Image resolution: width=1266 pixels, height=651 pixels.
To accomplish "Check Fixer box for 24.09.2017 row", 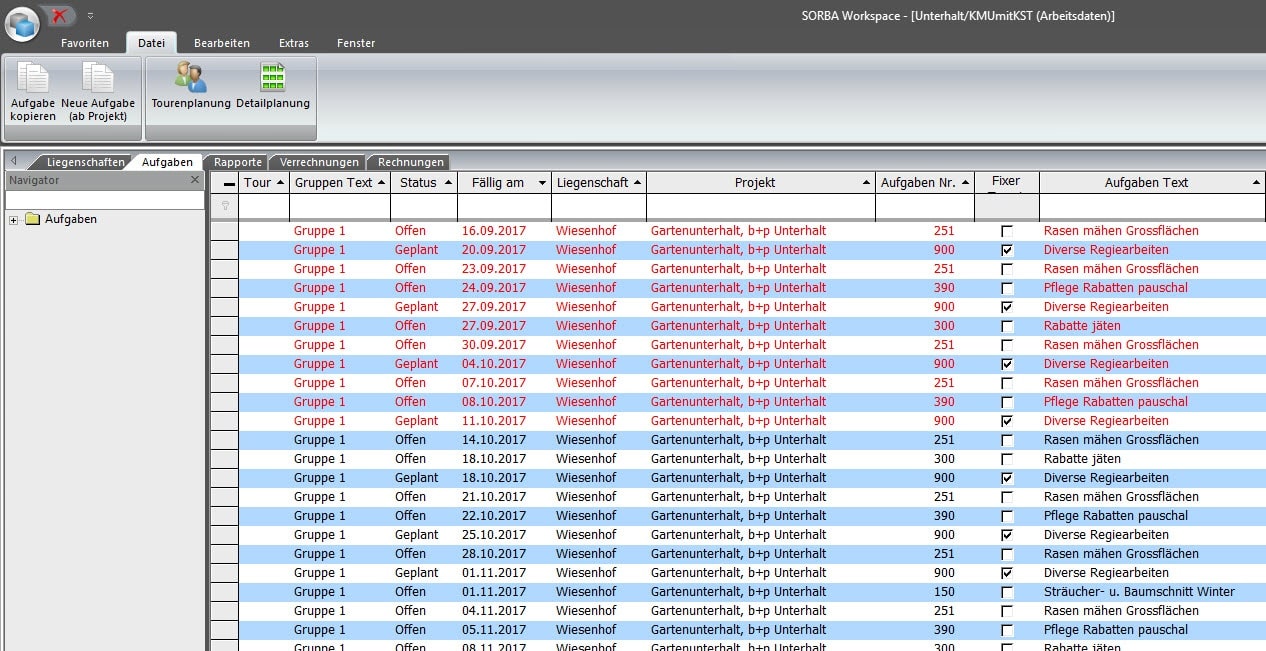I will [x=1007, y=288].
